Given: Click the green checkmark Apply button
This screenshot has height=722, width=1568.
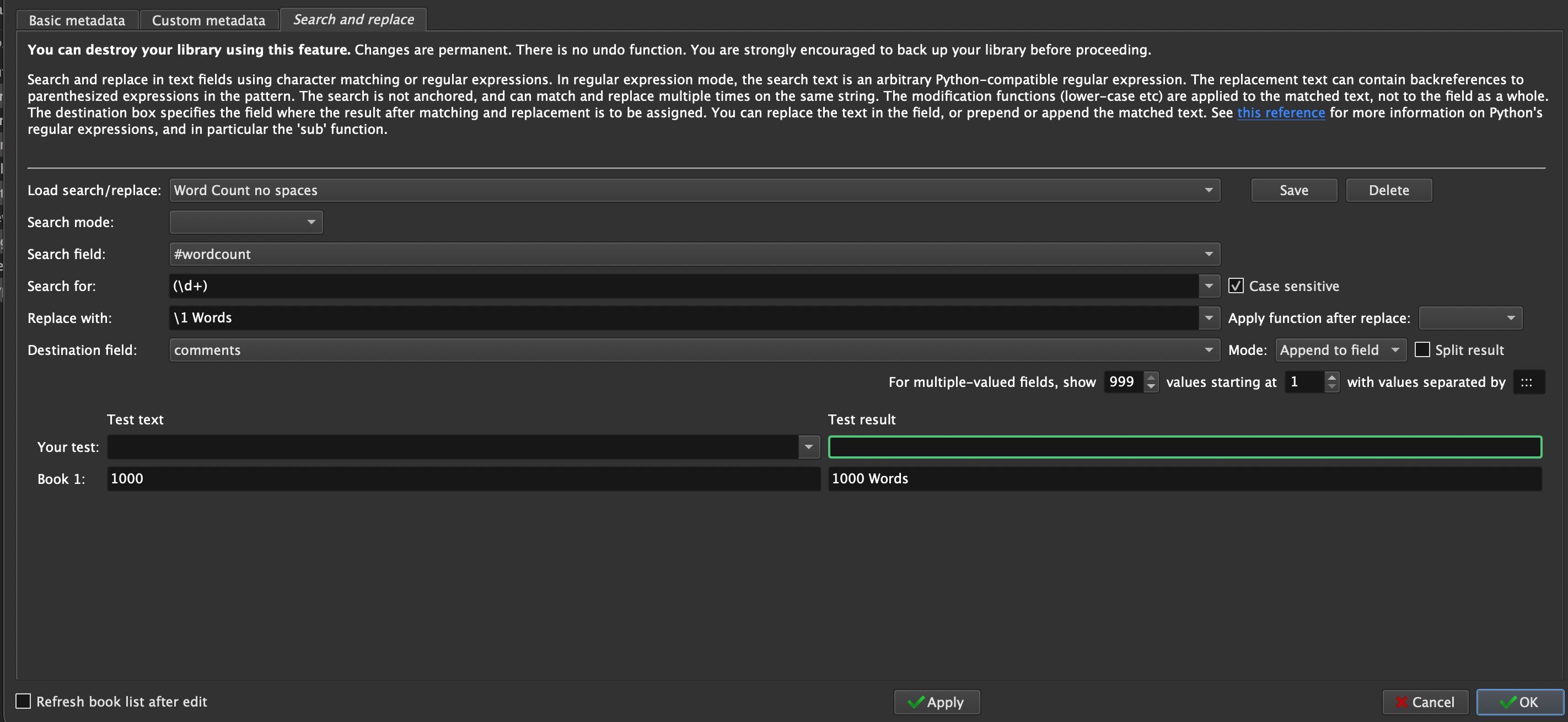Looking at the screenshot, I should (936, 702).
